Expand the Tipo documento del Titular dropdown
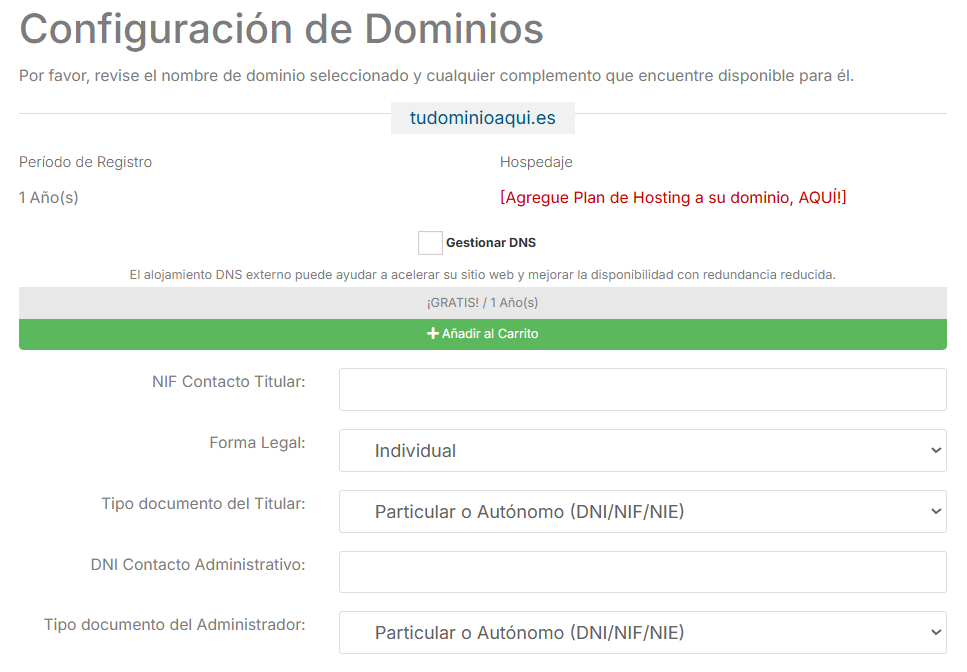This screenshot has width=967, height=672. [642, 512]
